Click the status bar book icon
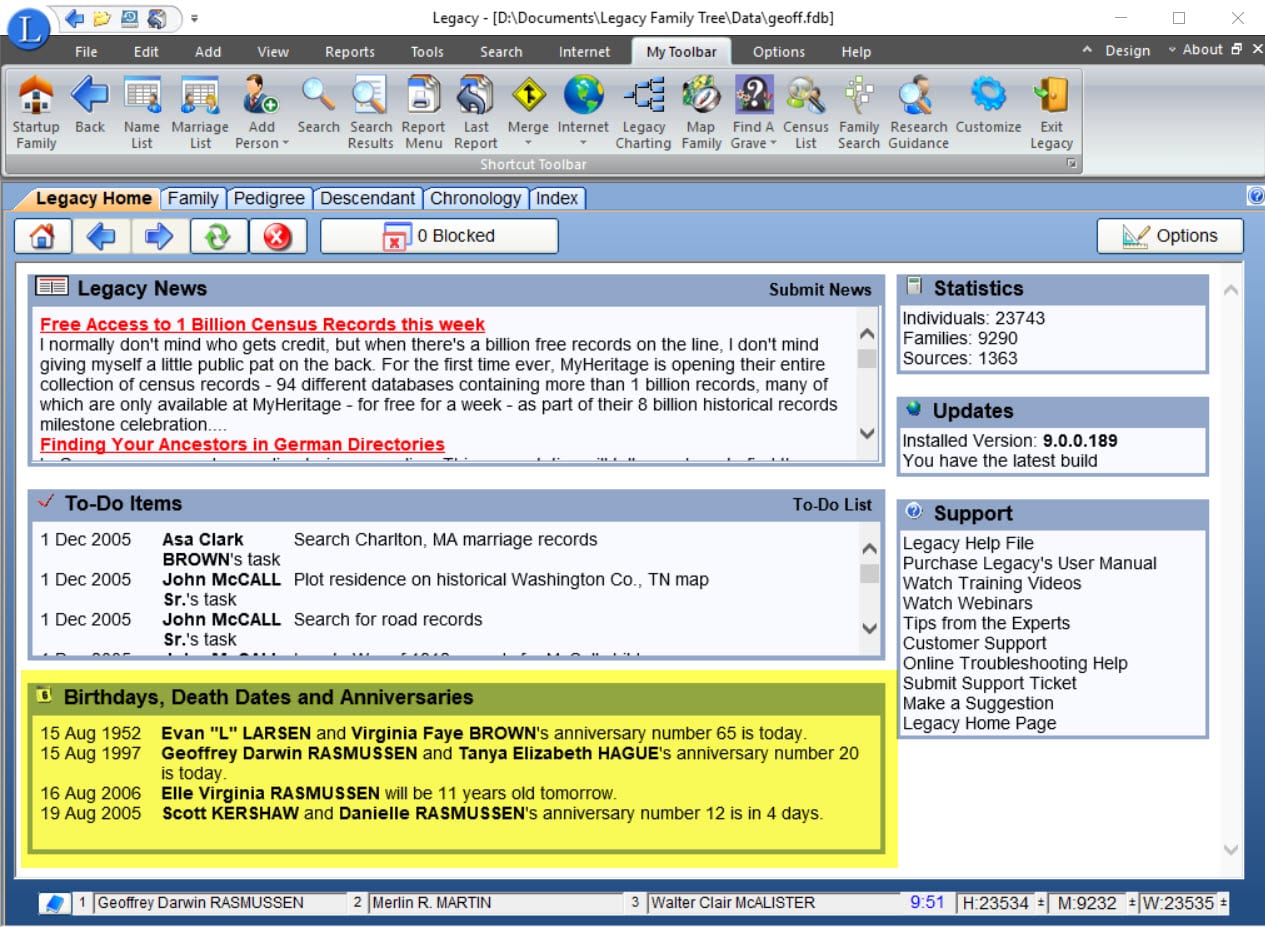The image size is (1265, 927). point(56,903)
